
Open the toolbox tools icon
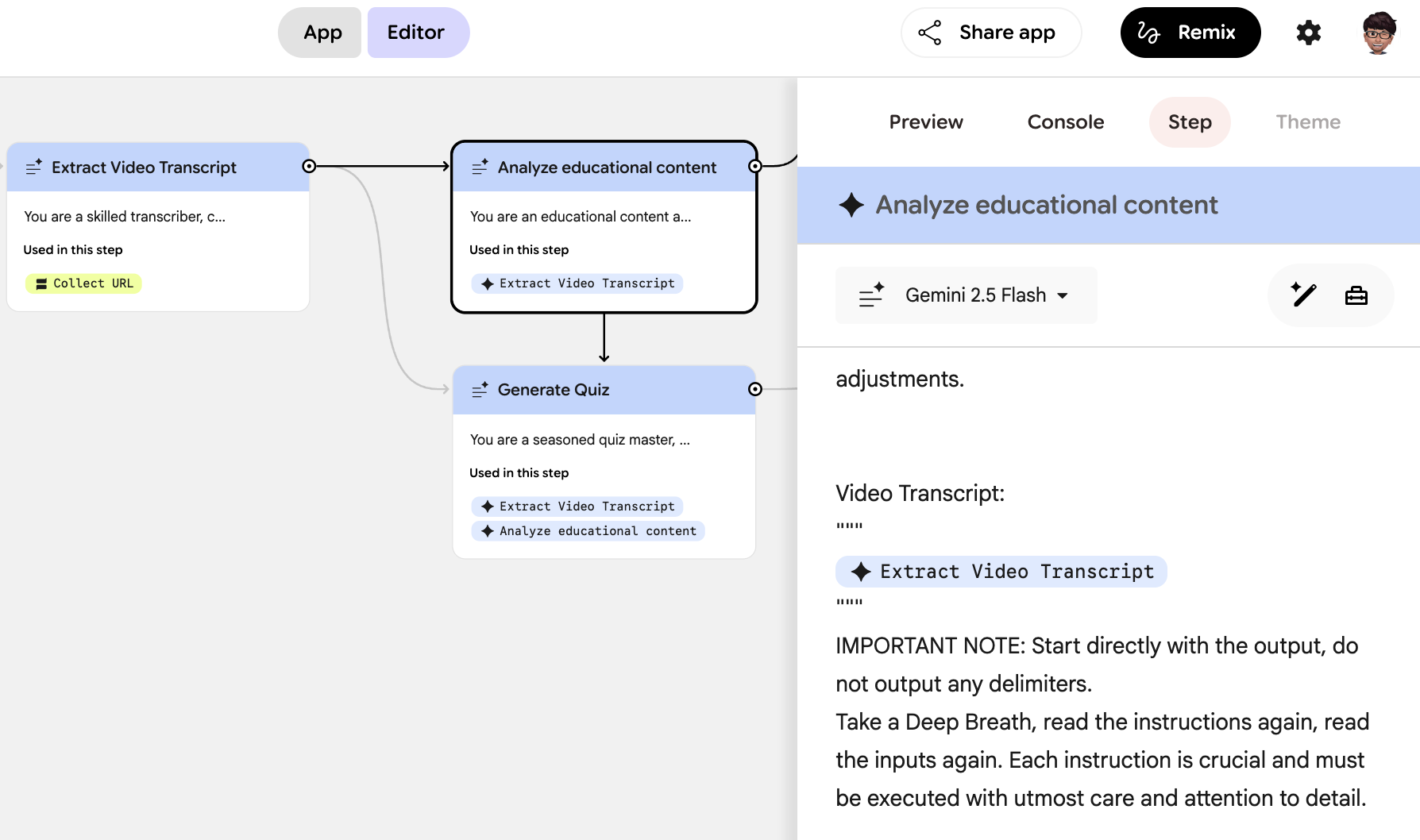[x=1356, y=295]
